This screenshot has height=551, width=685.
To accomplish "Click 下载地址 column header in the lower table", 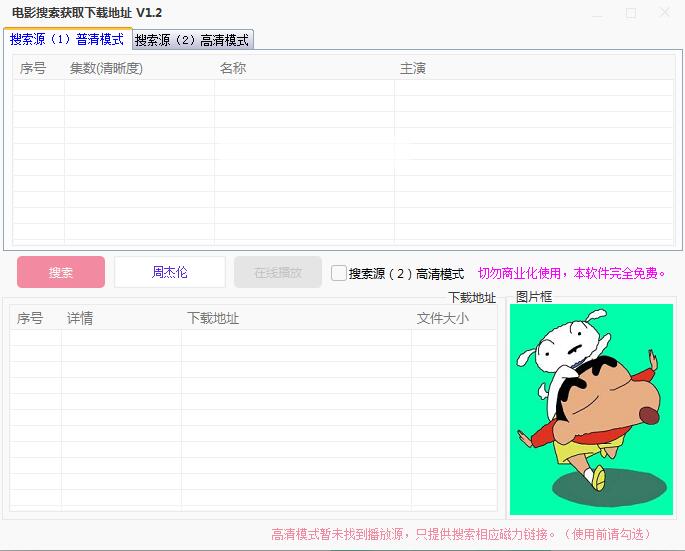I will (x=213, y=318).
